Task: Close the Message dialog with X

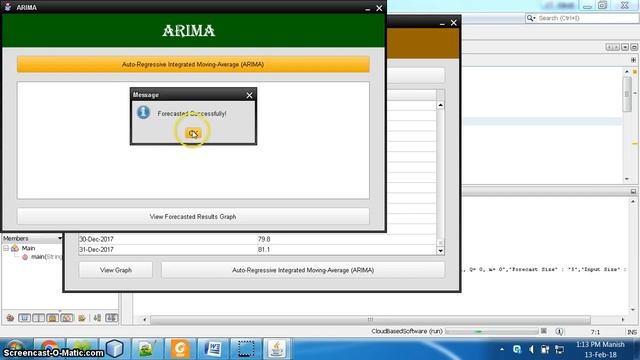Action: coord(249,95)
